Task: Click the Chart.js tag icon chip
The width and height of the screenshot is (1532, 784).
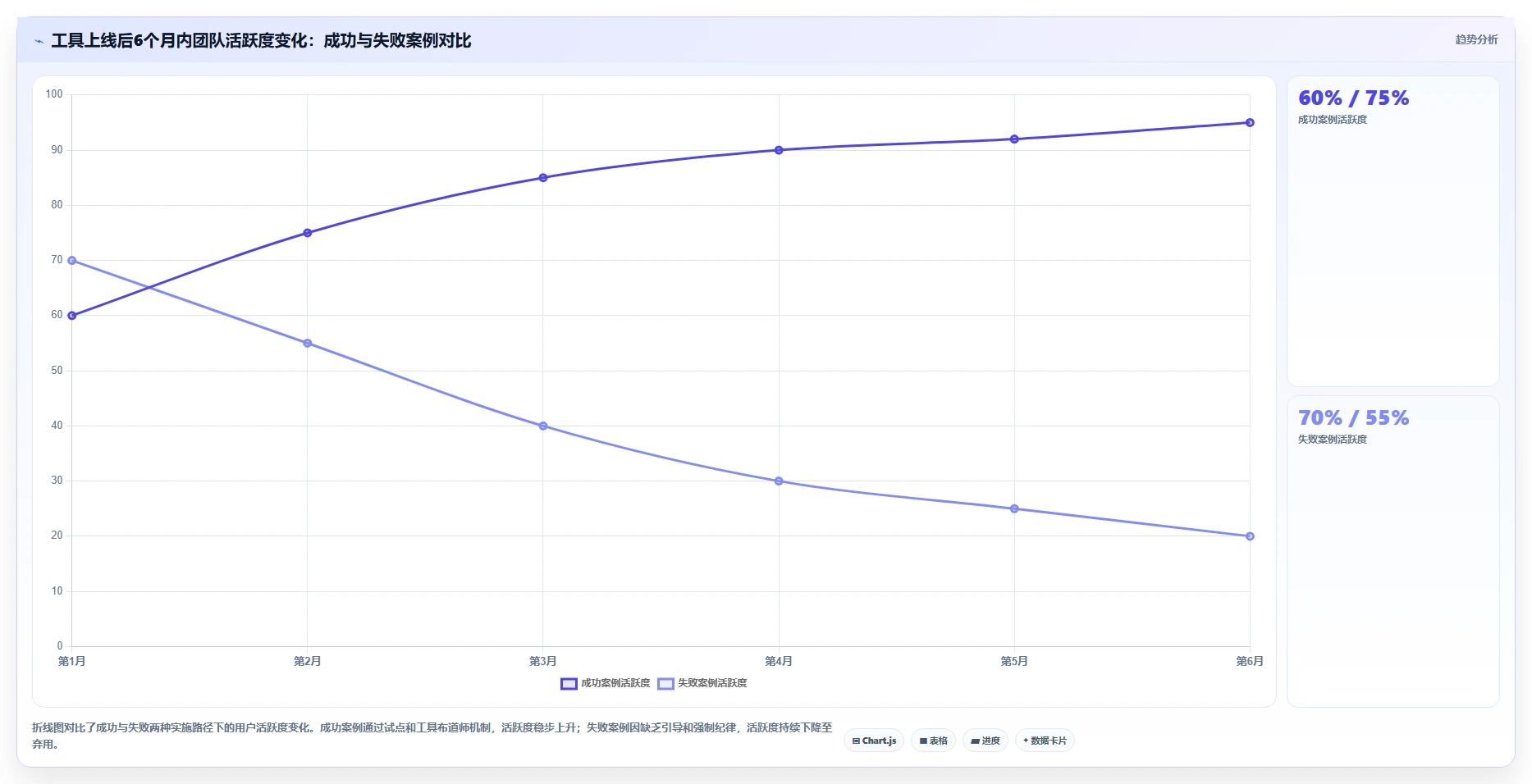Action: click(874, 741)
